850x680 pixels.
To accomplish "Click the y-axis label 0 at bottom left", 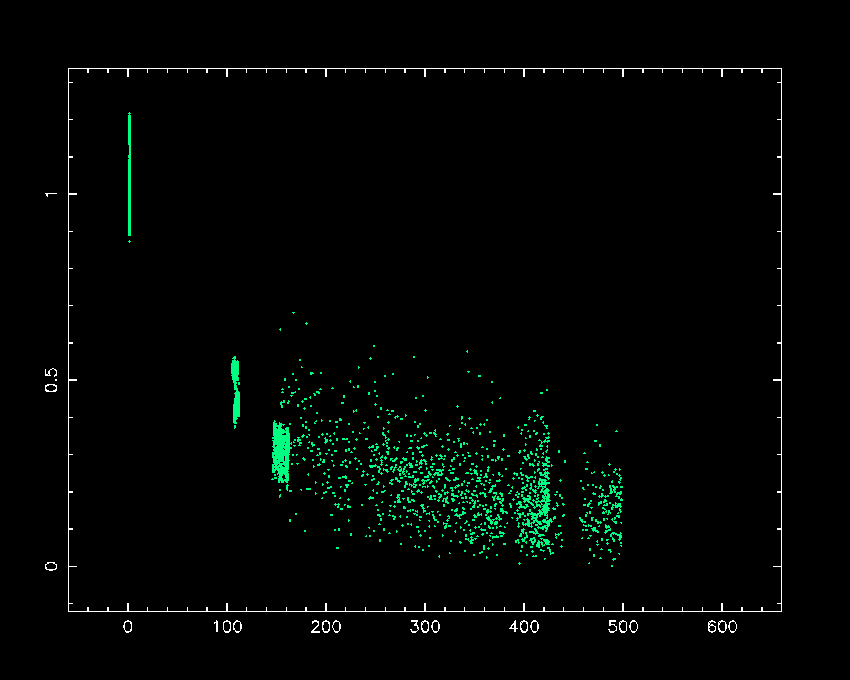I will [51, 566].
